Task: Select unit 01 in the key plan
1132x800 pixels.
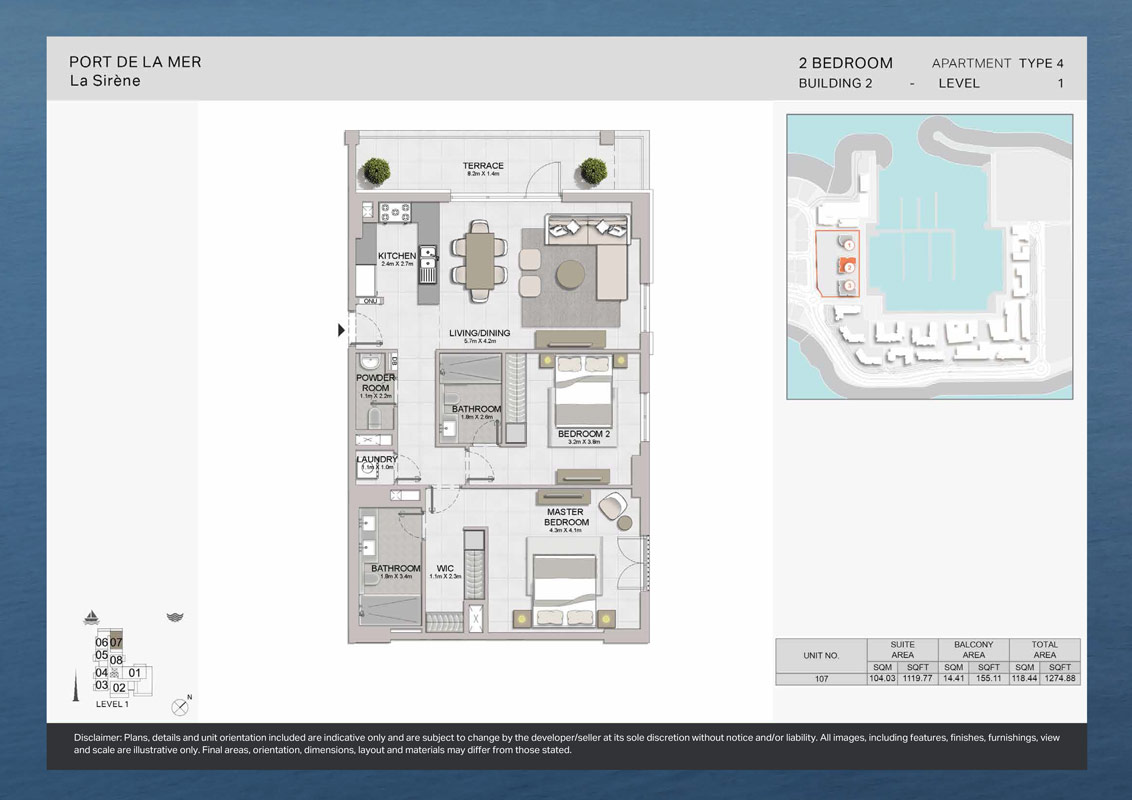Action: point(135,673)
